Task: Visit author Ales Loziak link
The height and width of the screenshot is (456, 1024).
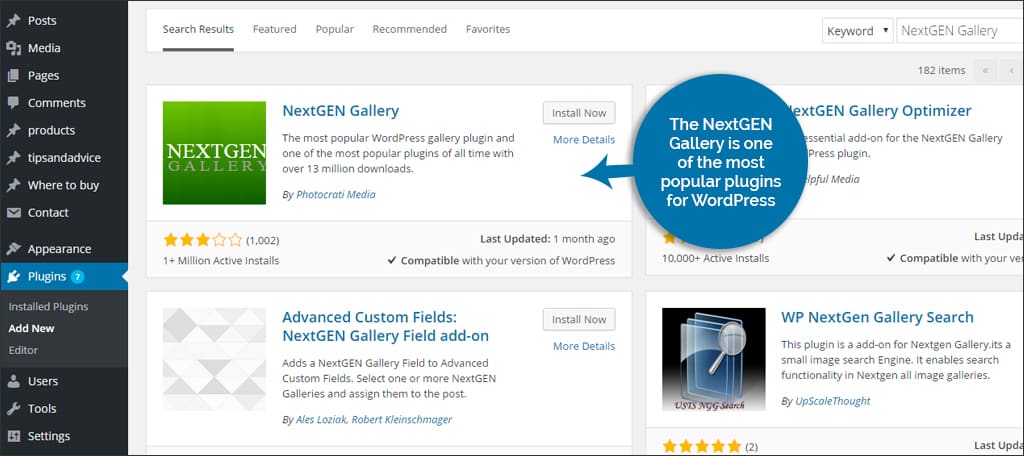Action: (x=321, y=419)
